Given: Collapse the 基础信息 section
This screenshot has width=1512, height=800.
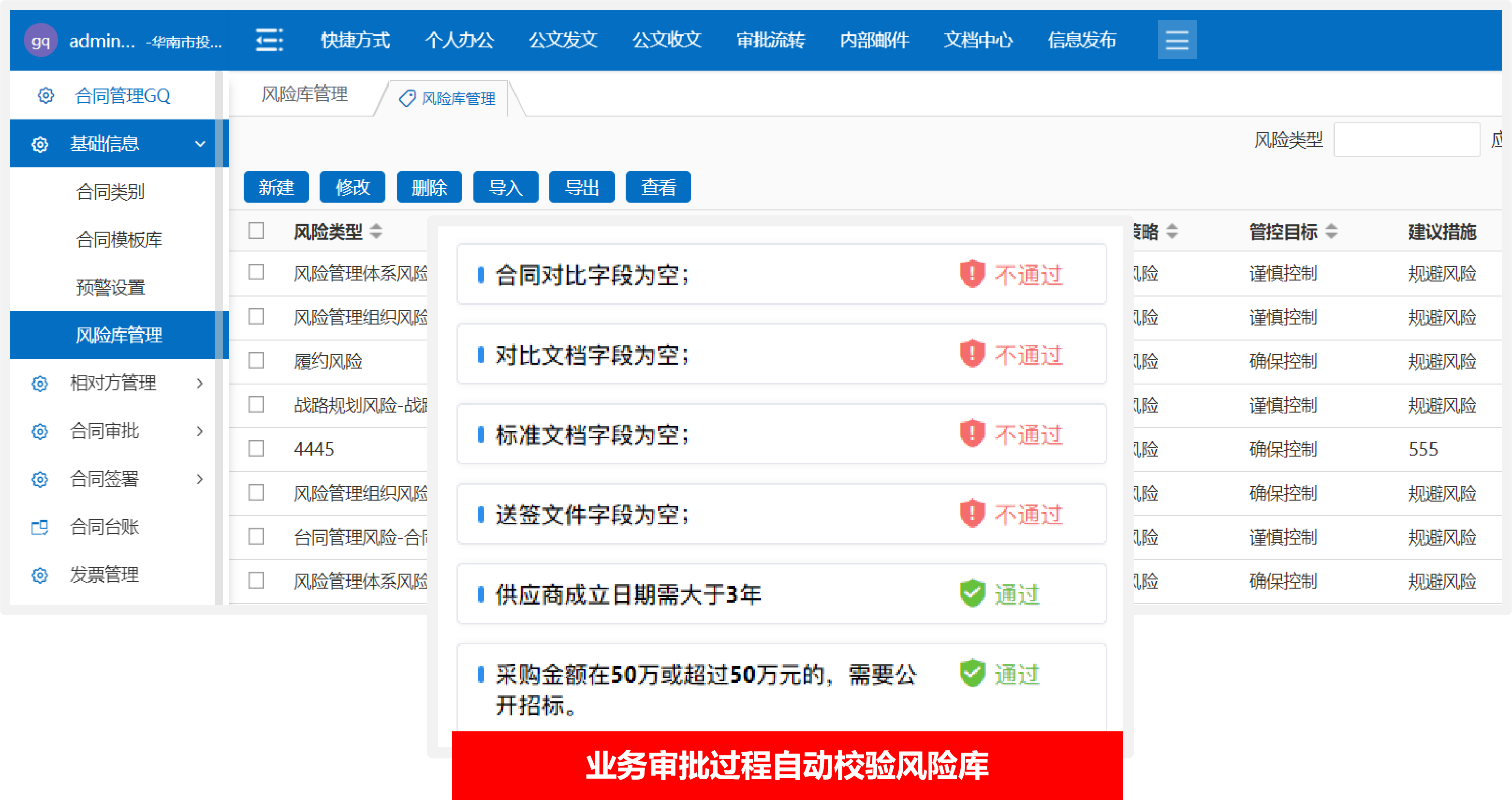Looking at the screenshot, I should click(x=200, y=143).
